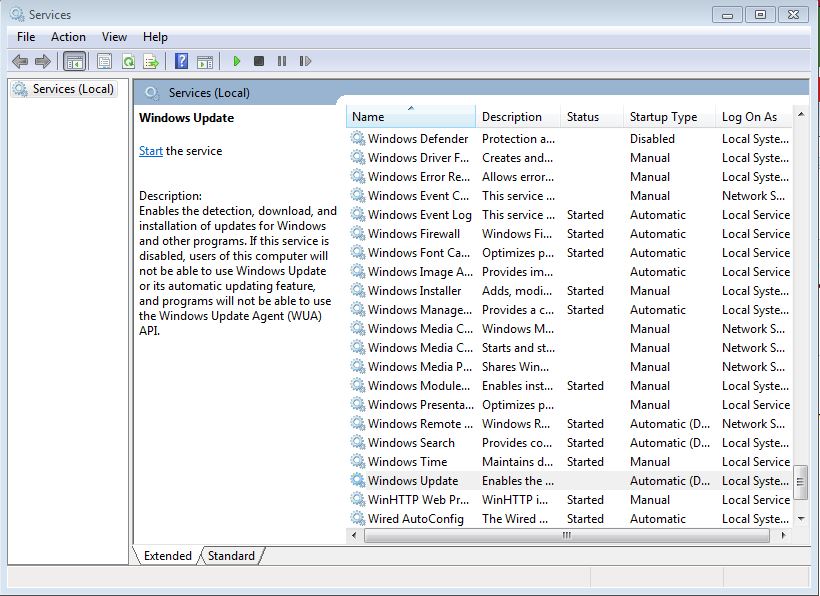Click the gear icon beside Wired AutoConfig
Viewport: 820px width, 596px height.
(x=358, y=518)
